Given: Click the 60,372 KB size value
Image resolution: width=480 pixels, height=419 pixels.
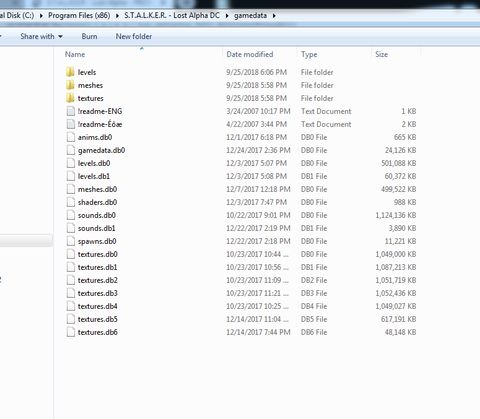Looking at the screenshot, I should click(x=400, y=176).
